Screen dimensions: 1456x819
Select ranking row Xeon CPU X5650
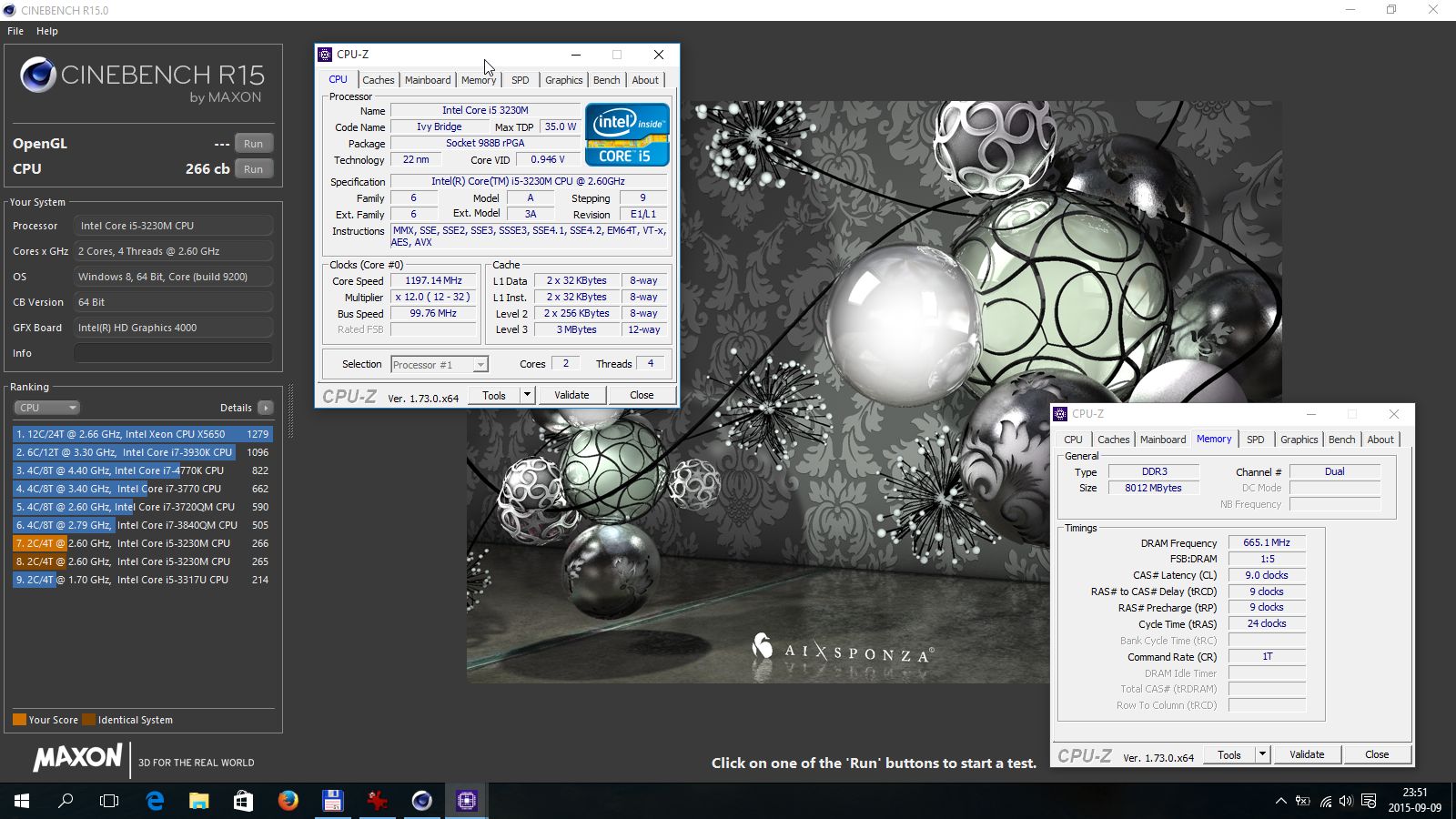pyautogui.click(x=142, y=434)
